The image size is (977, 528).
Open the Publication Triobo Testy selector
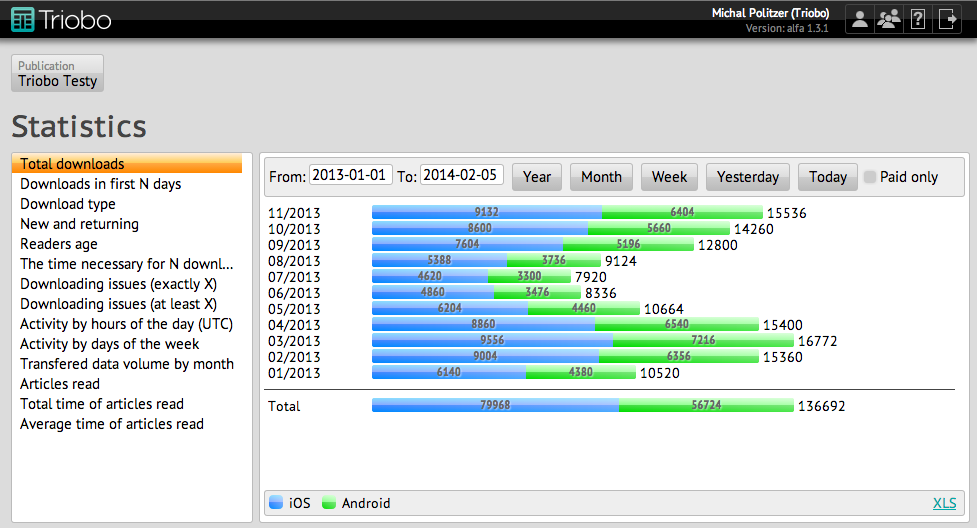[57, 74]
